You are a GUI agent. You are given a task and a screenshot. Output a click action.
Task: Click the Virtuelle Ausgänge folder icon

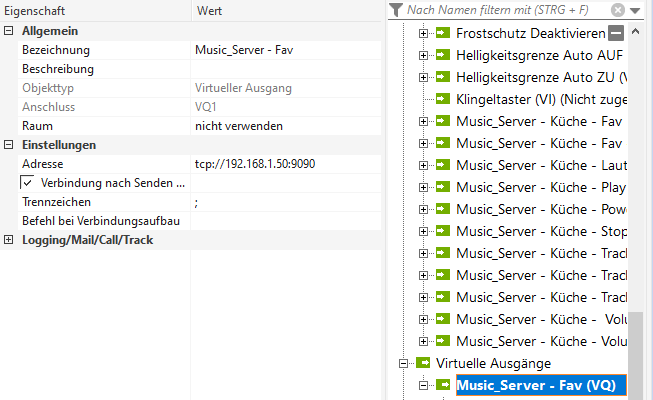(425, 363)
